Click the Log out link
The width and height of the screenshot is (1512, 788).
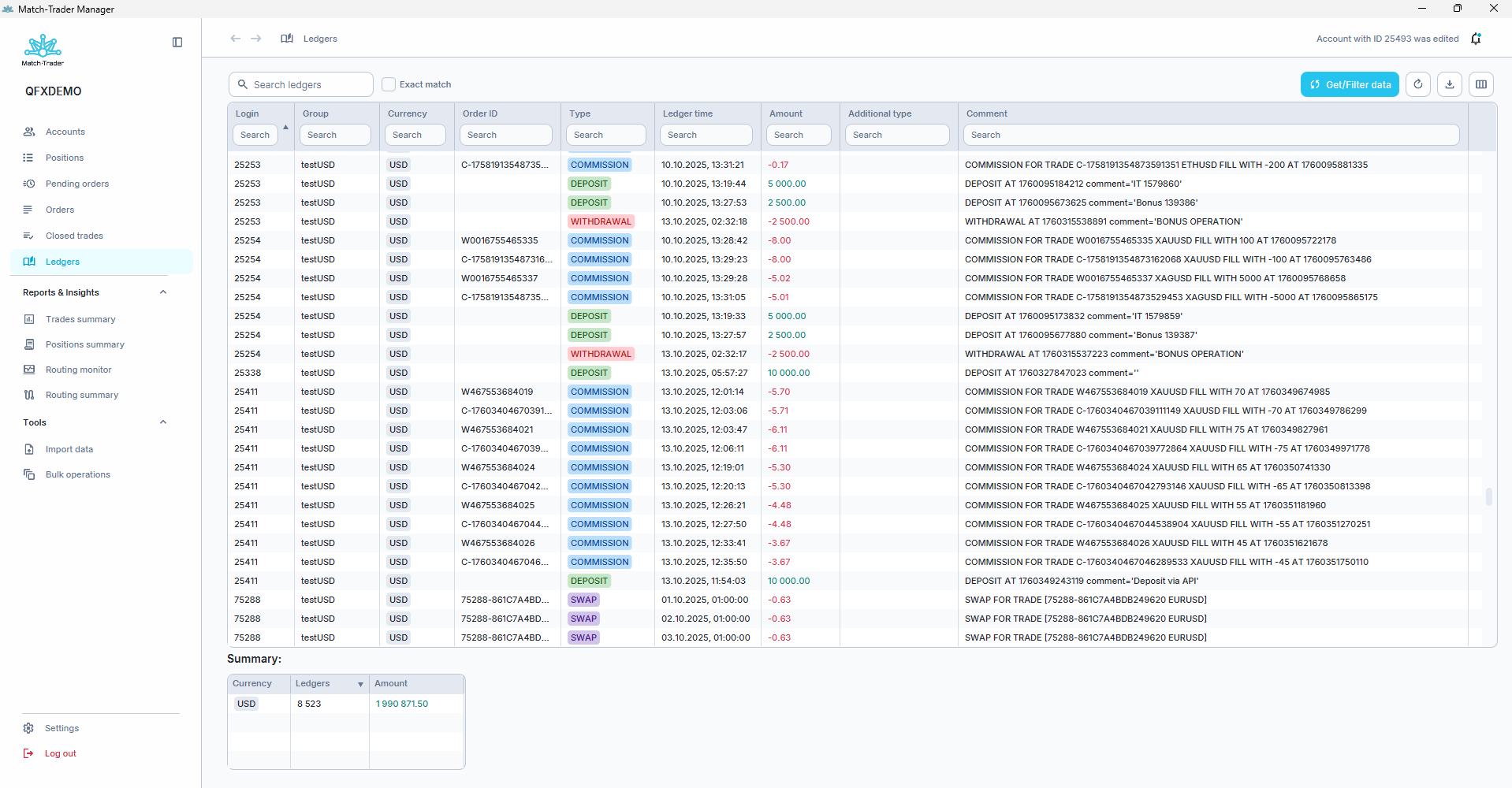click(60, 753)
